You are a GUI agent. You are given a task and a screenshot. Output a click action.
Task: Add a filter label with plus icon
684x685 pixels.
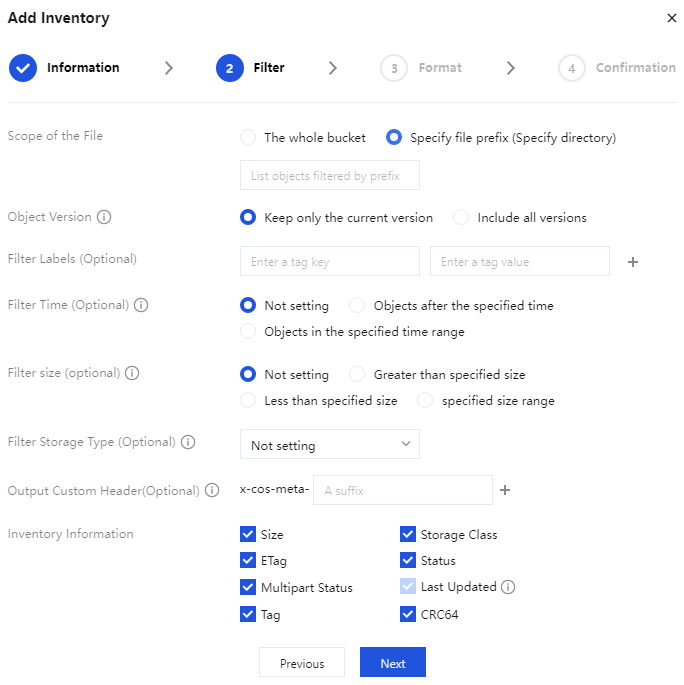click(x=633, y=262)
